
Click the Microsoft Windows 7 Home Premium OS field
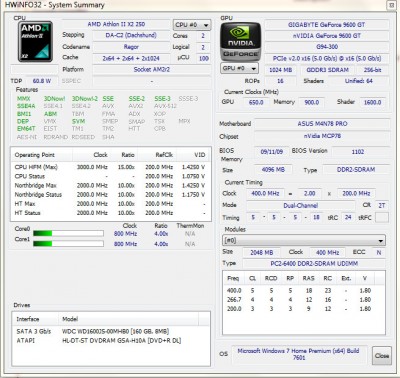click(298, 354)
